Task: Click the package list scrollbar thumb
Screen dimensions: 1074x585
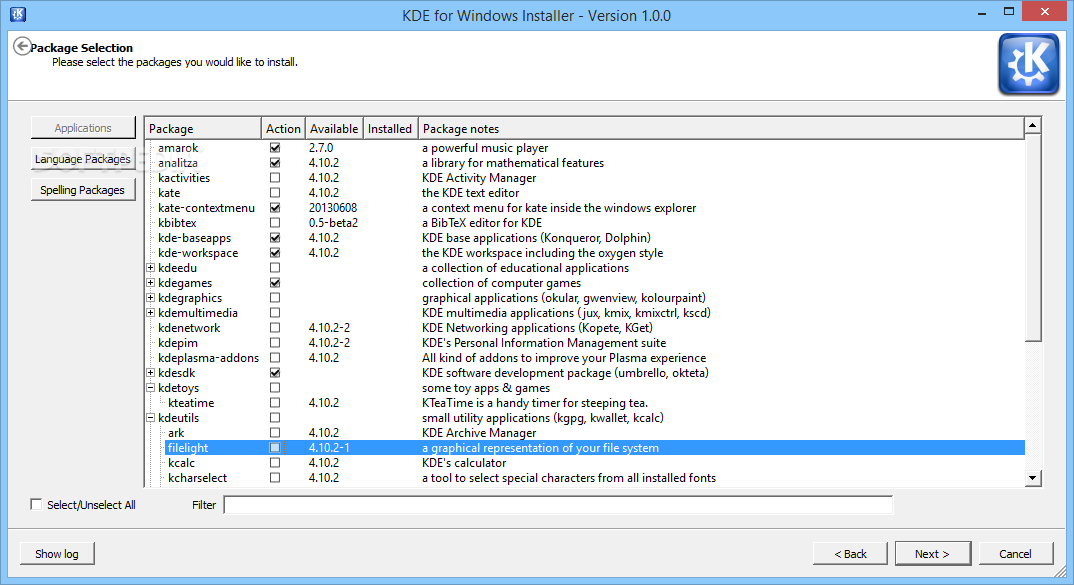Action: [1033, 237]
